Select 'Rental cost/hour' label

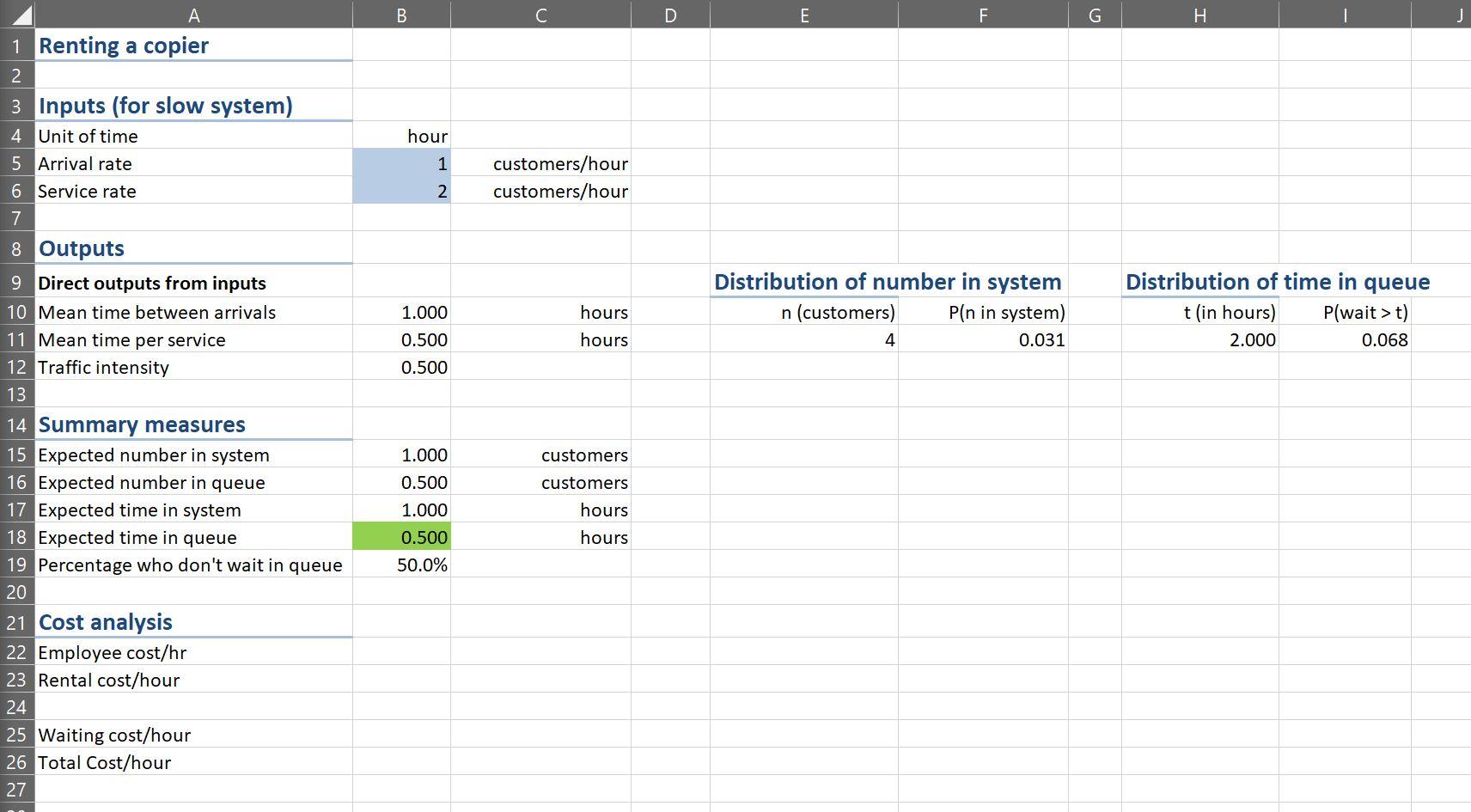pos(193,680)
